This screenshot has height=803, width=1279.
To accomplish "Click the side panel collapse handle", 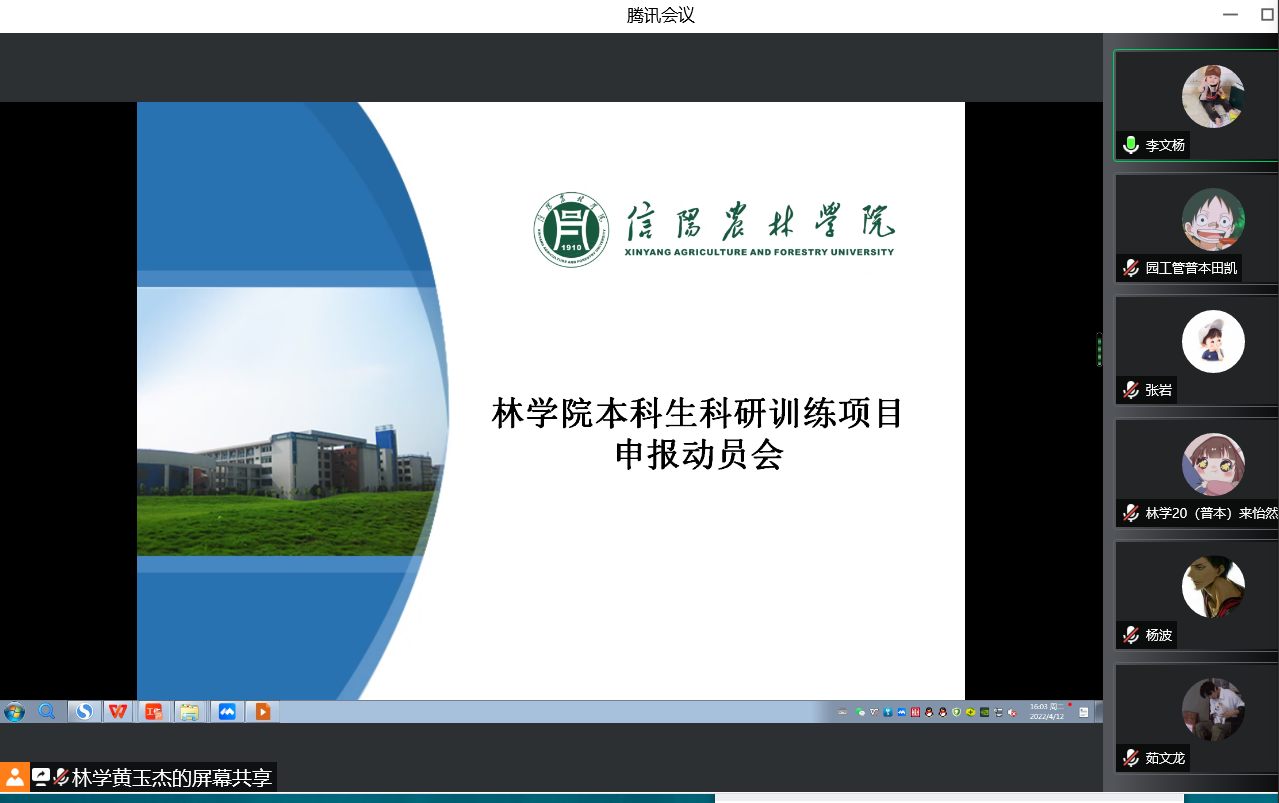I will click(1099, 350).
